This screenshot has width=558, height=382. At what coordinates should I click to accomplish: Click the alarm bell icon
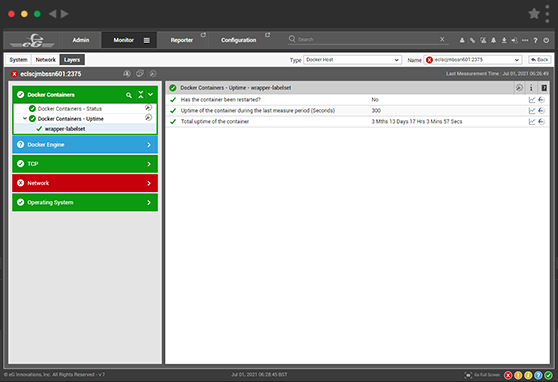[x=493, y=40]
